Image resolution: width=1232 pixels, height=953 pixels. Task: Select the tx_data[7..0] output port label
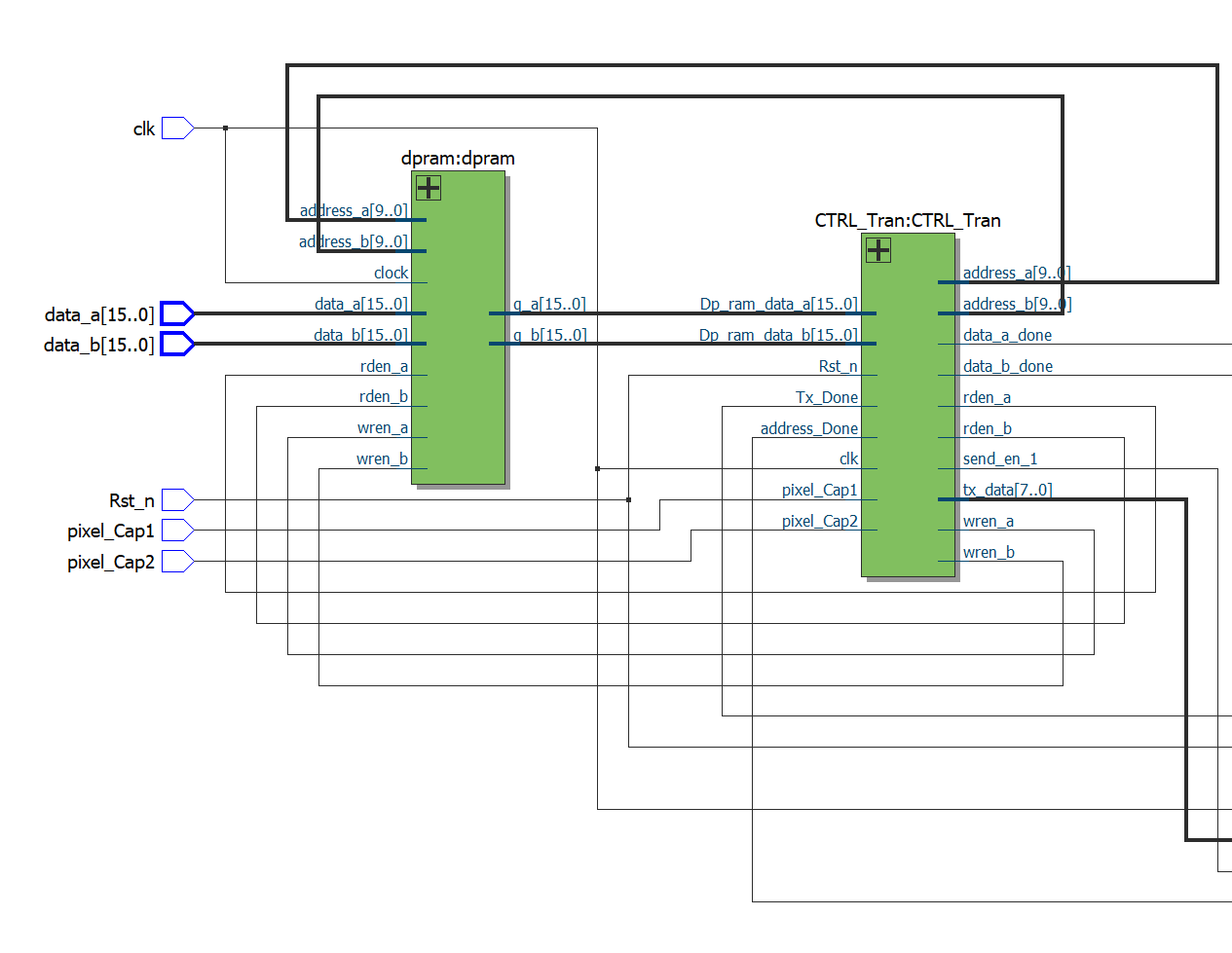click(1007, 490)
